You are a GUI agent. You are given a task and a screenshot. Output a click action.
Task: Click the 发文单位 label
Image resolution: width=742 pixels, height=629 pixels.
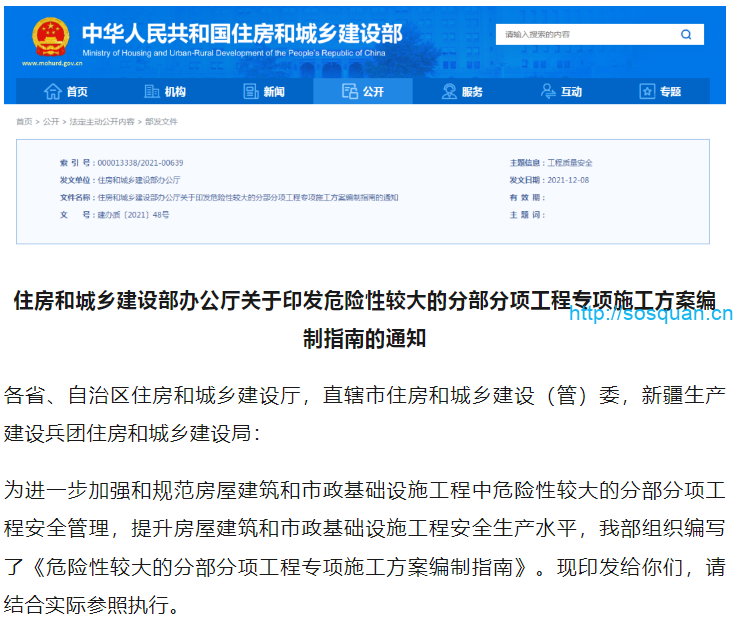pyautogui.click(x=75, y=180)
